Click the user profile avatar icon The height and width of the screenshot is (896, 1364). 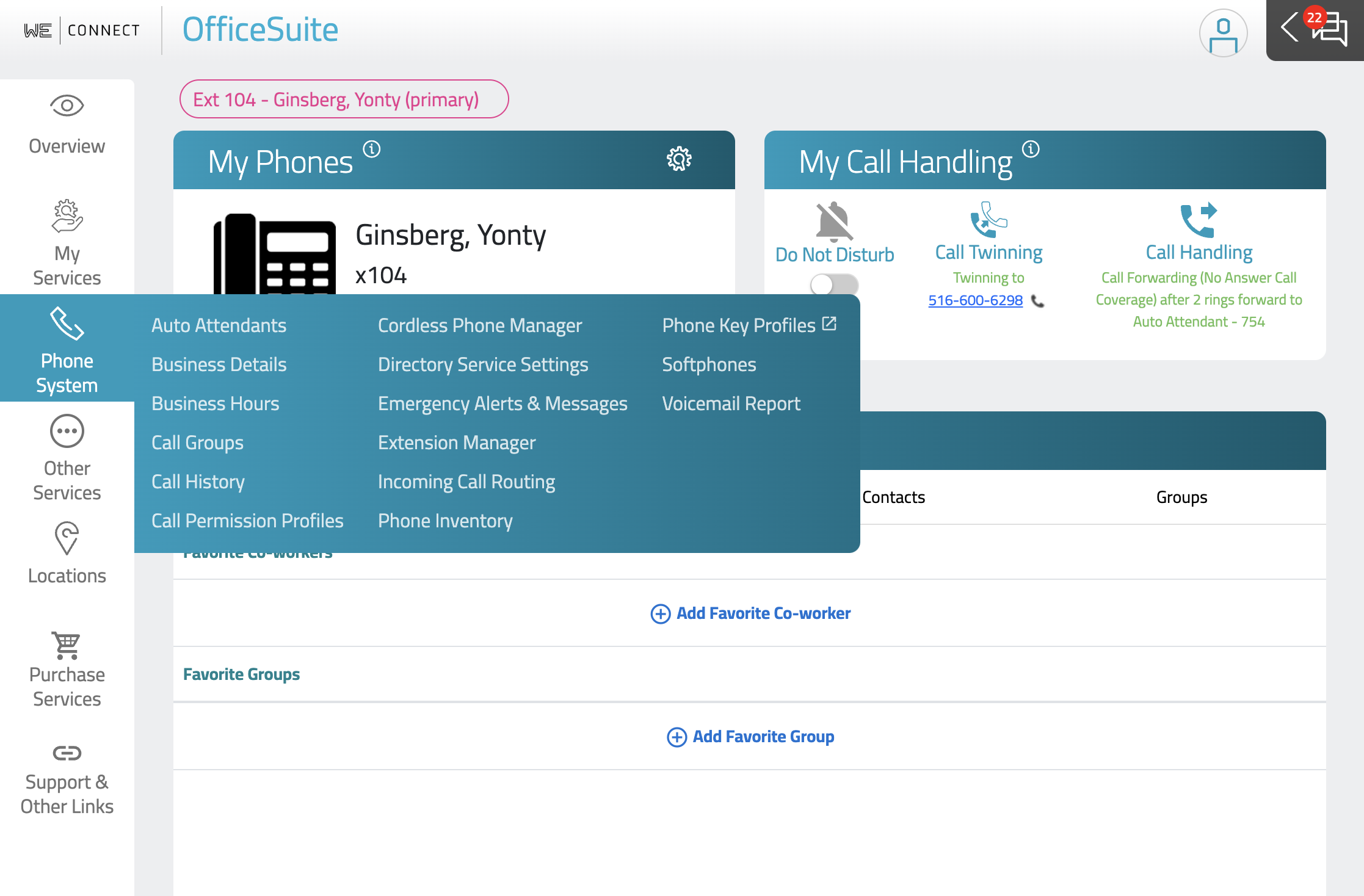coord(1223,32)
